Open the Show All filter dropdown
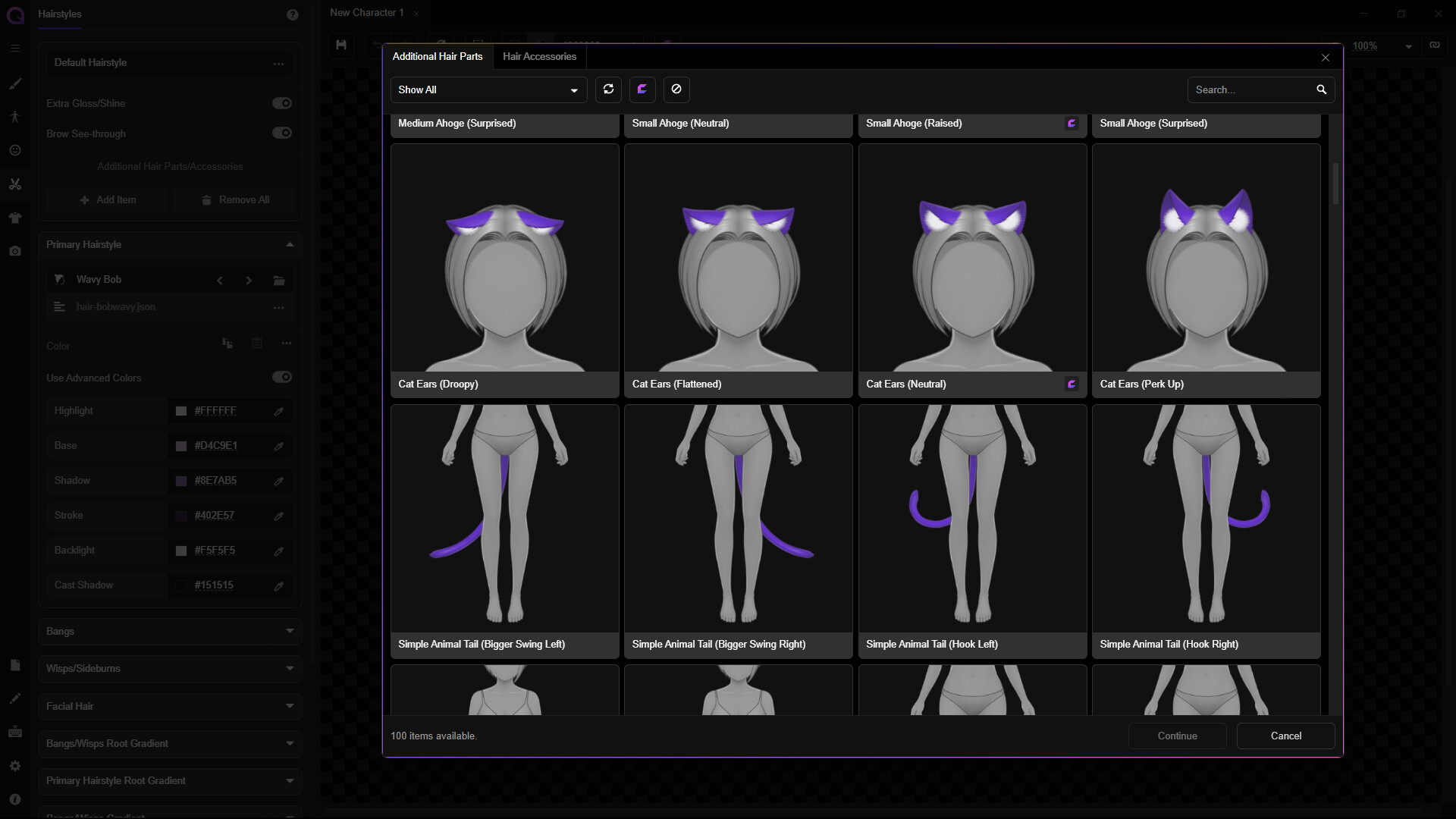Image resolution: width=1456 pixels, height=819 pixels. coord(489,89)
